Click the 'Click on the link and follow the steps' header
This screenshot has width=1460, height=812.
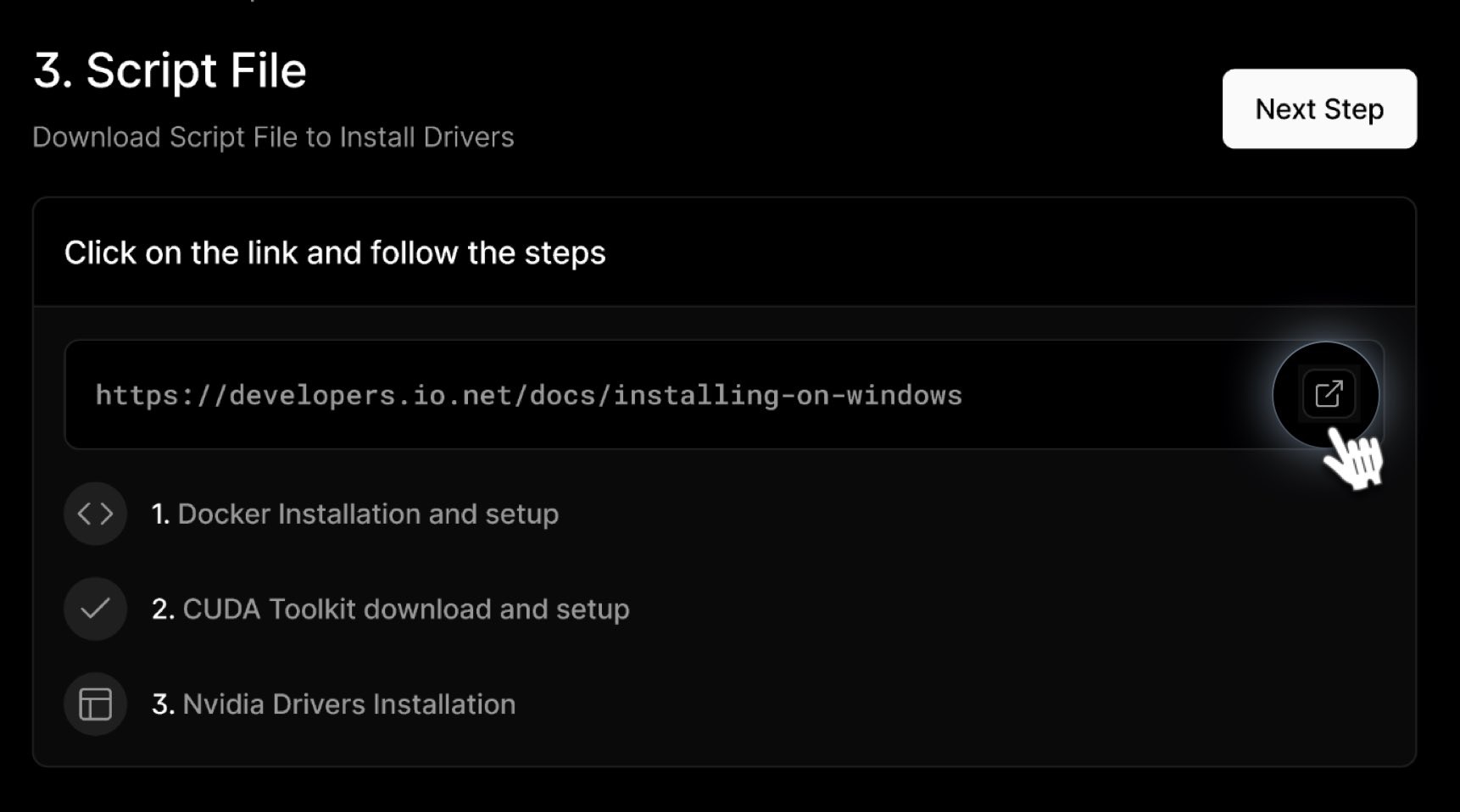coord(335,253)
